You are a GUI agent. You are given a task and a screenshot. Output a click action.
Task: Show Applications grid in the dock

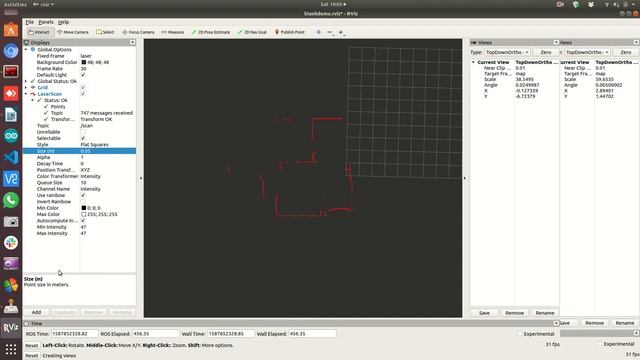point(11,349)
